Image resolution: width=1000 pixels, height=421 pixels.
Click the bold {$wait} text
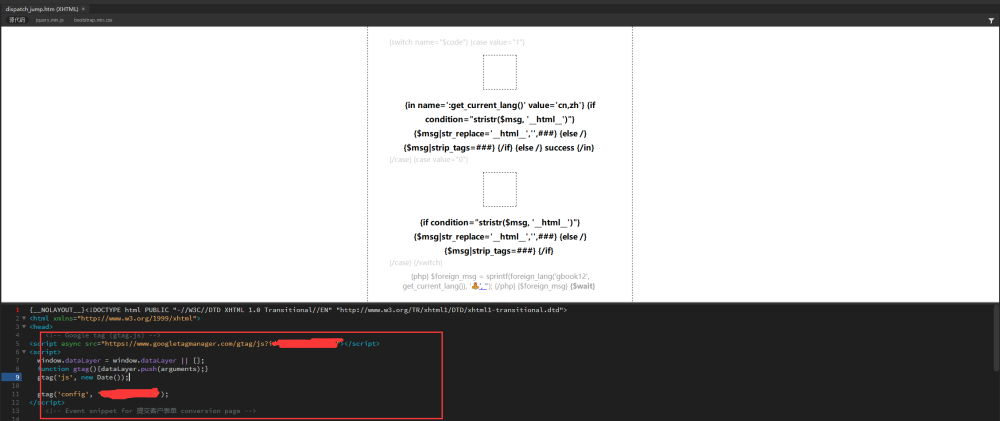[x=584, y=287]
